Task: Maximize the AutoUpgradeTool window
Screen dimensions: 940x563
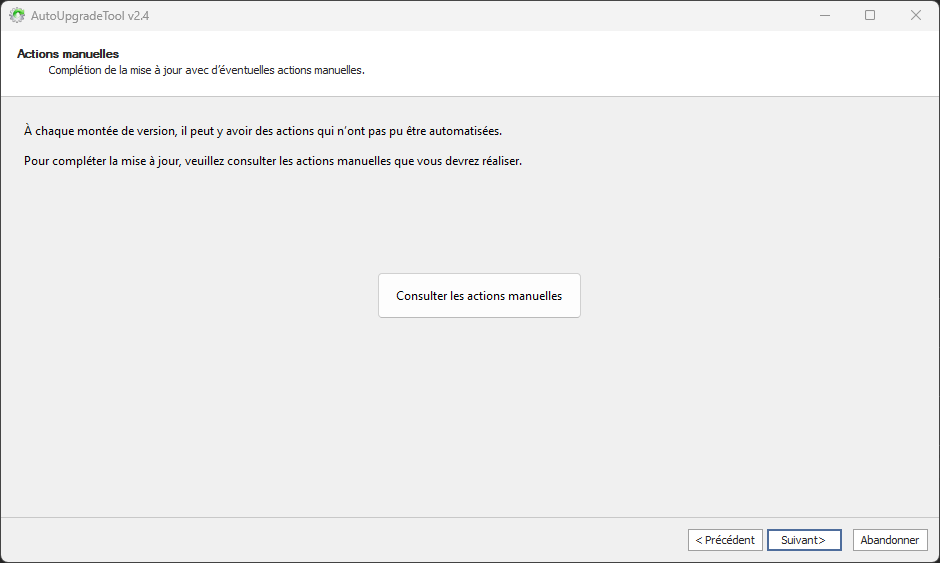Action: coord(870,16)
